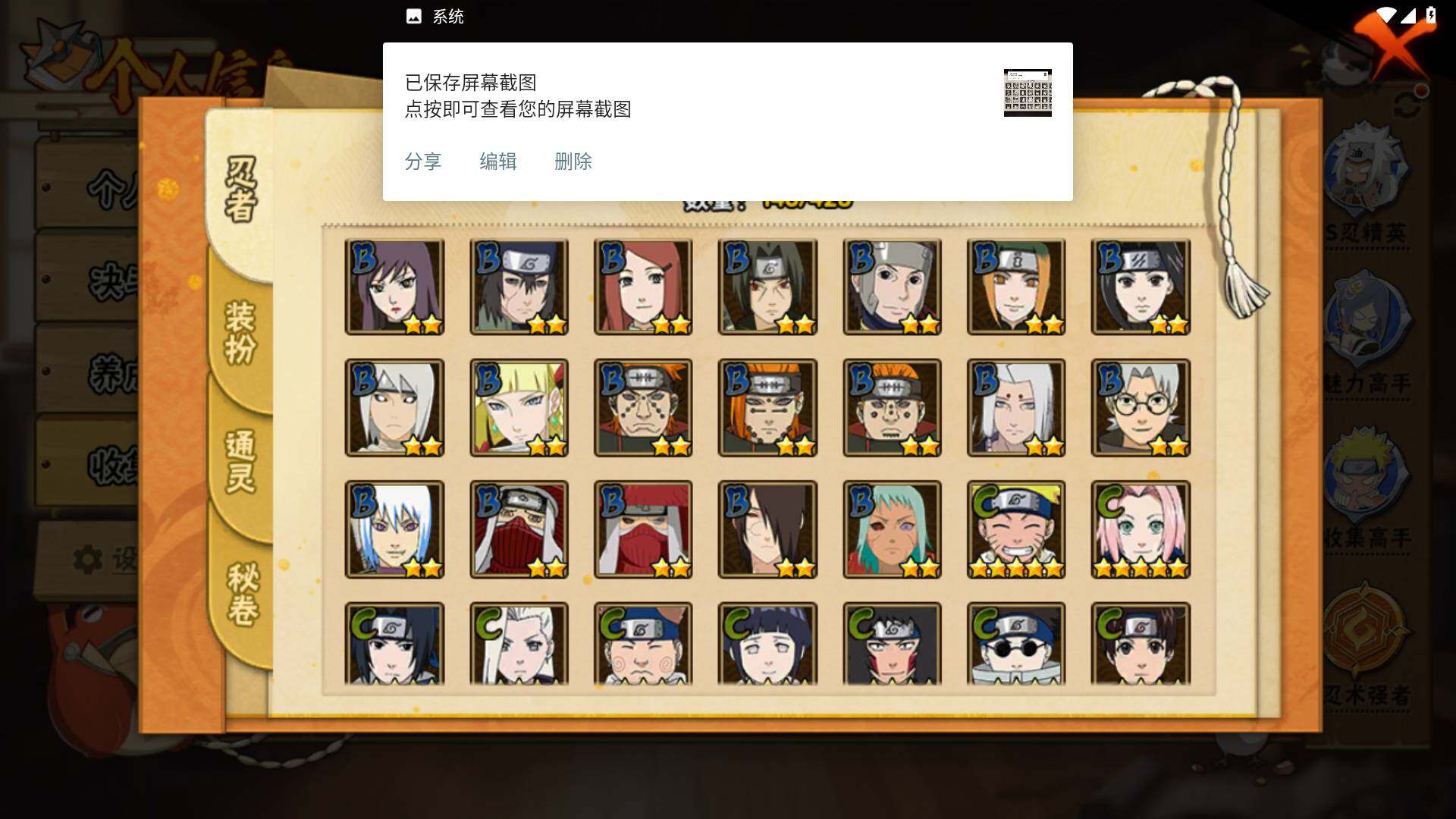Tap 编辑 in the screenshot notification
Screen dimensions: 1456x819
pos(498,162)
